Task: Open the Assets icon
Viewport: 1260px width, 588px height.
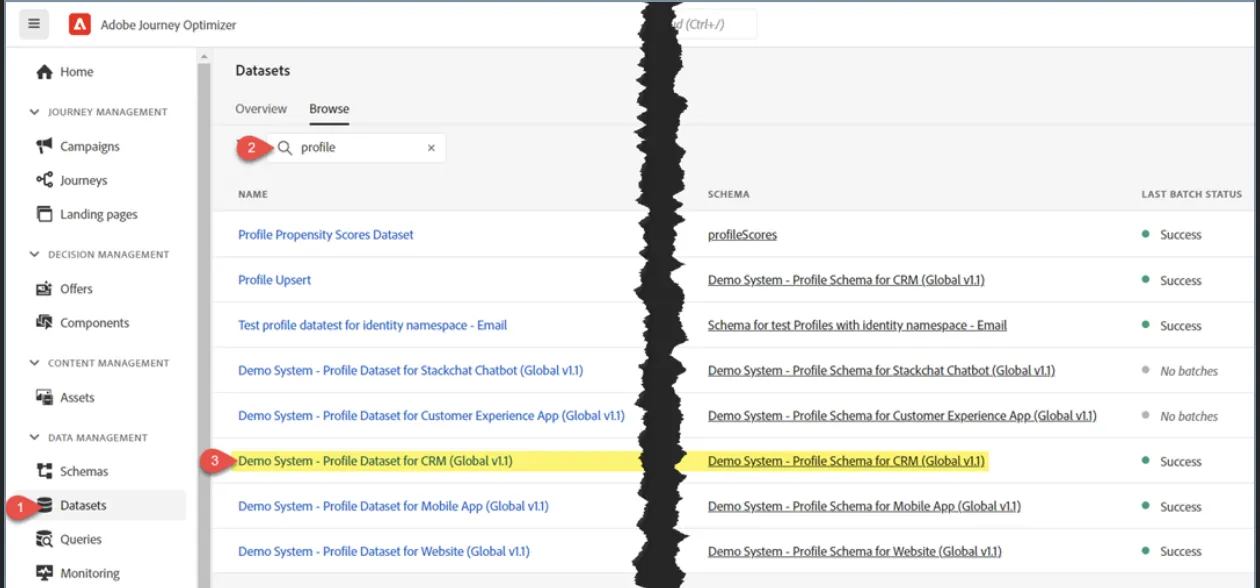Action: click(44, 397)
